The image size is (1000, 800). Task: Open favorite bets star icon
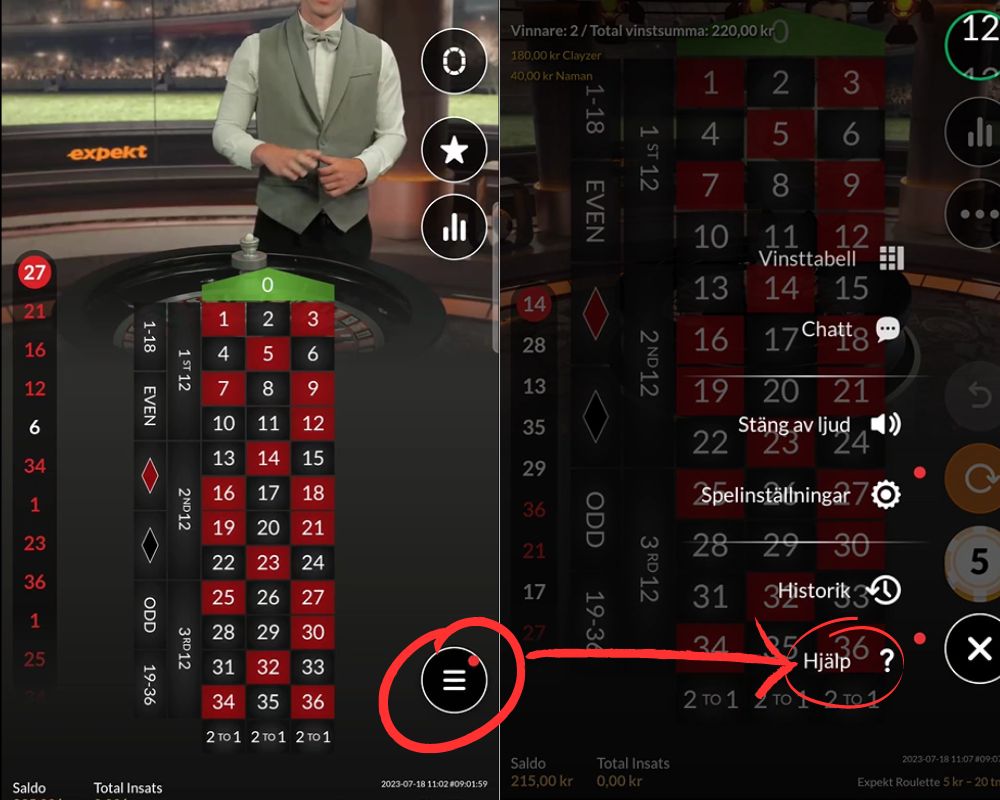coord(454,151)
